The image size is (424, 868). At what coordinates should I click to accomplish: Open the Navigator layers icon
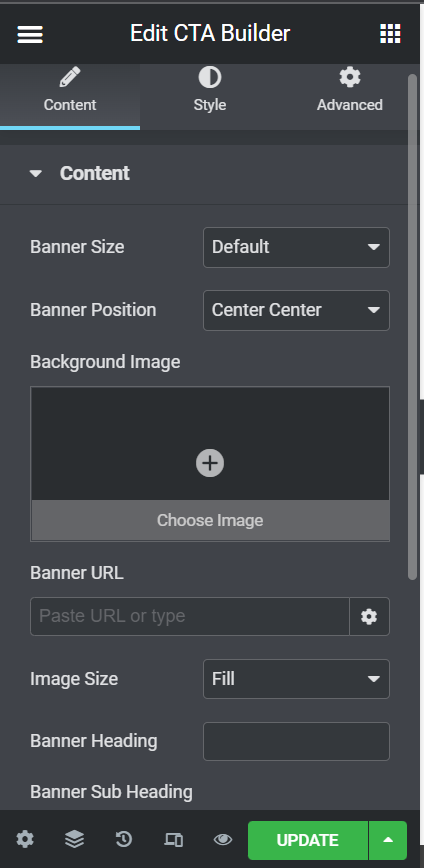point(74,840)
